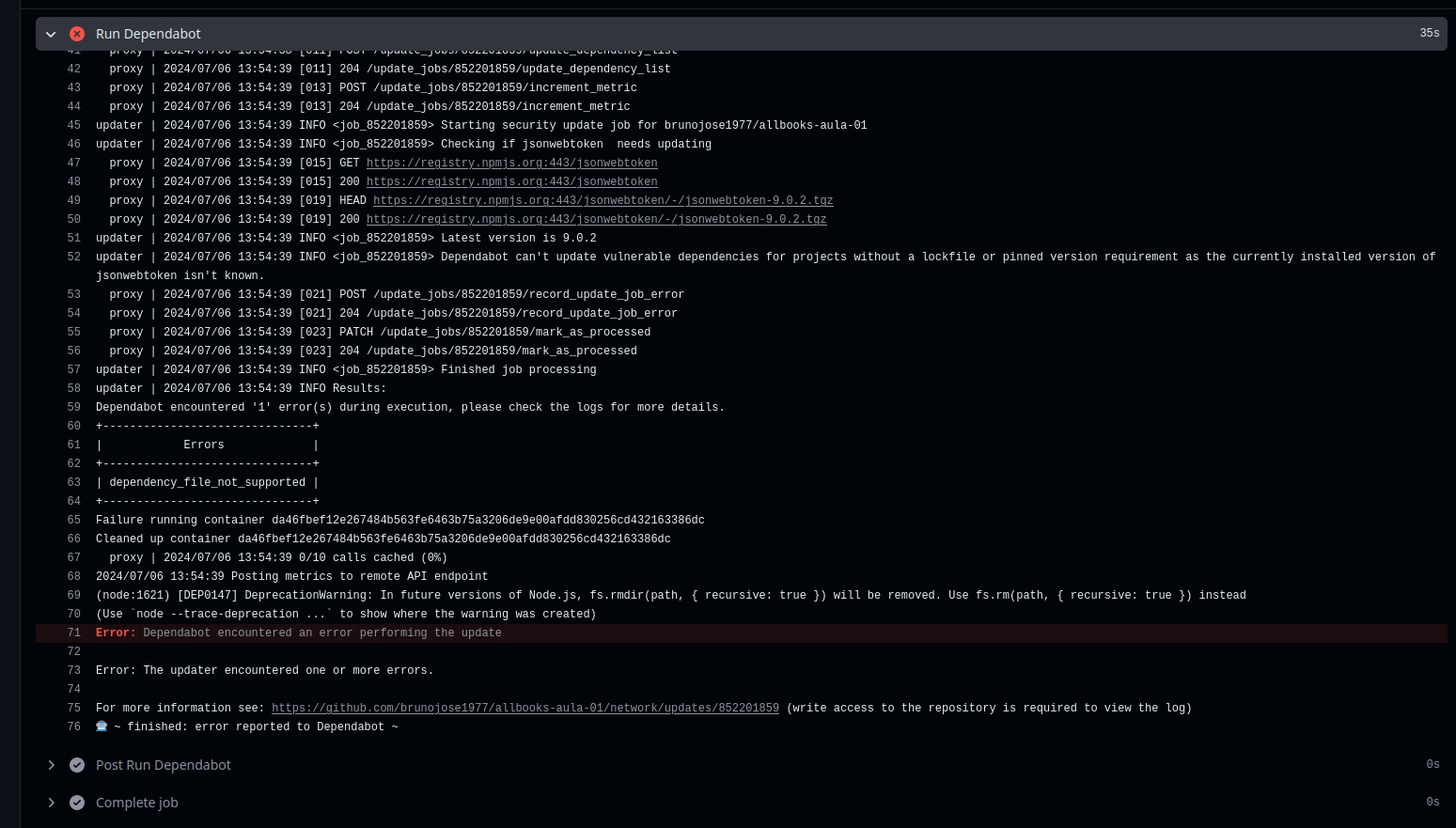This screenshot has width=1456, height=828.
Task: Click 'Cleaned up container' log line
Action: pos(384,539)
